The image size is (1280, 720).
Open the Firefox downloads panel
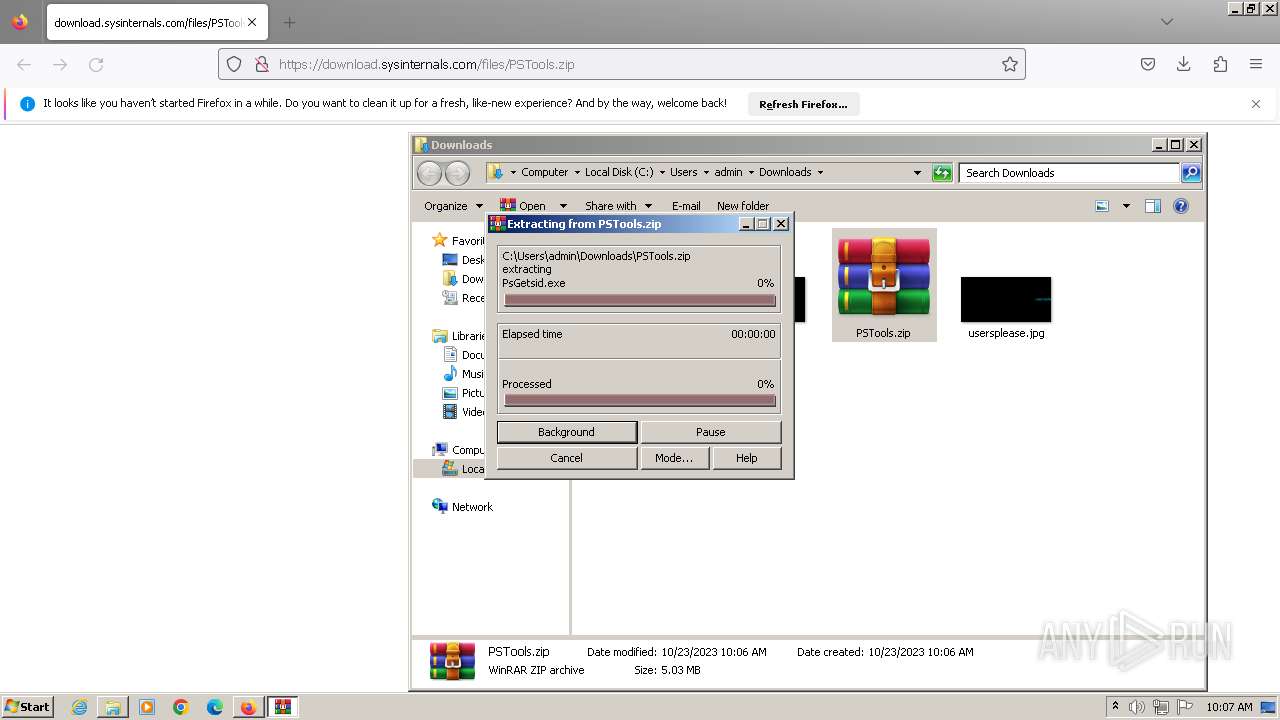1184,64
